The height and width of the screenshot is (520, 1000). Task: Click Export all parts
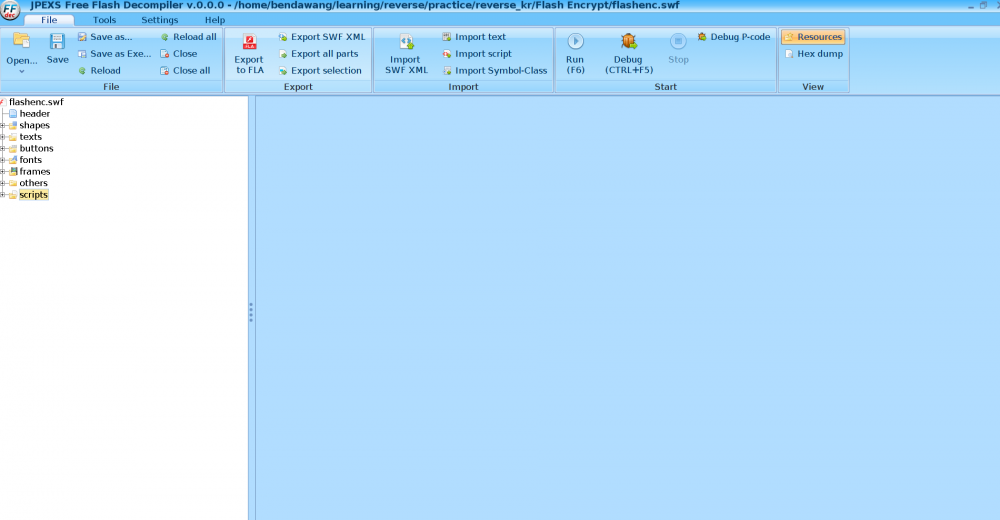318,54
